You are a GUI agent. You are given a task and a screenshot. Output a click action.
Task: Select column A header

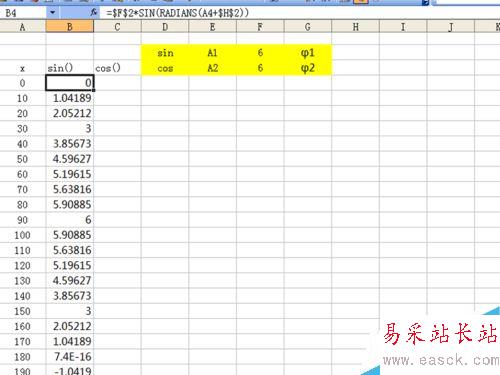point(23,27)
